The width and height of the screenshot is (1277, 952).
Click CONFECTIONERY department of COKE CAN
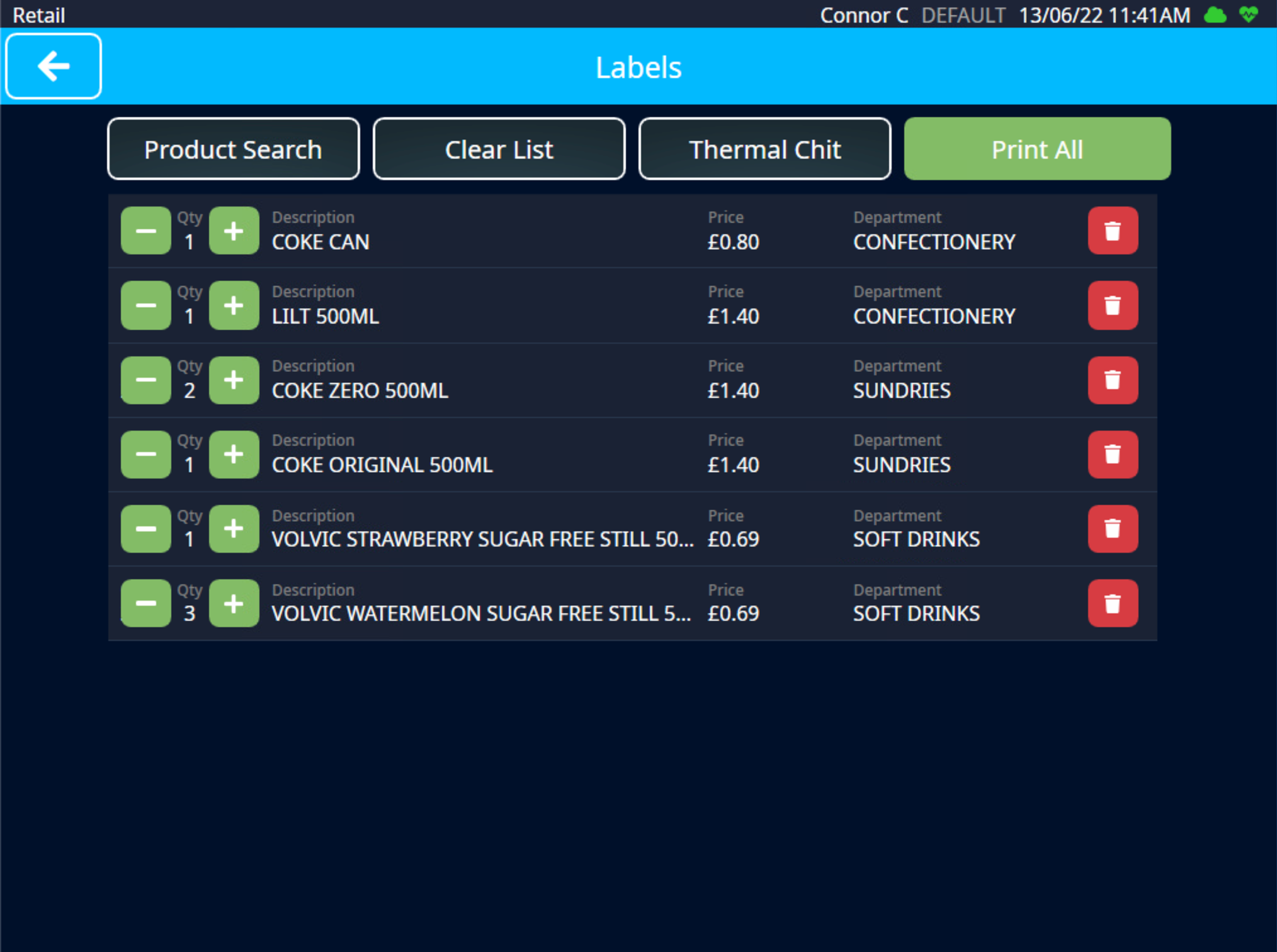click(x=934, y=242)
